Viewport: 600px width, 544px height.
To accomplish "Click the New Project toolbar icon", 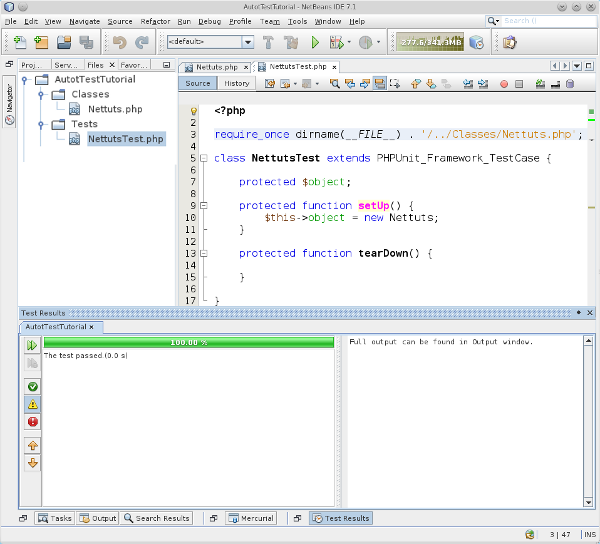I will (x=41, y=42).
